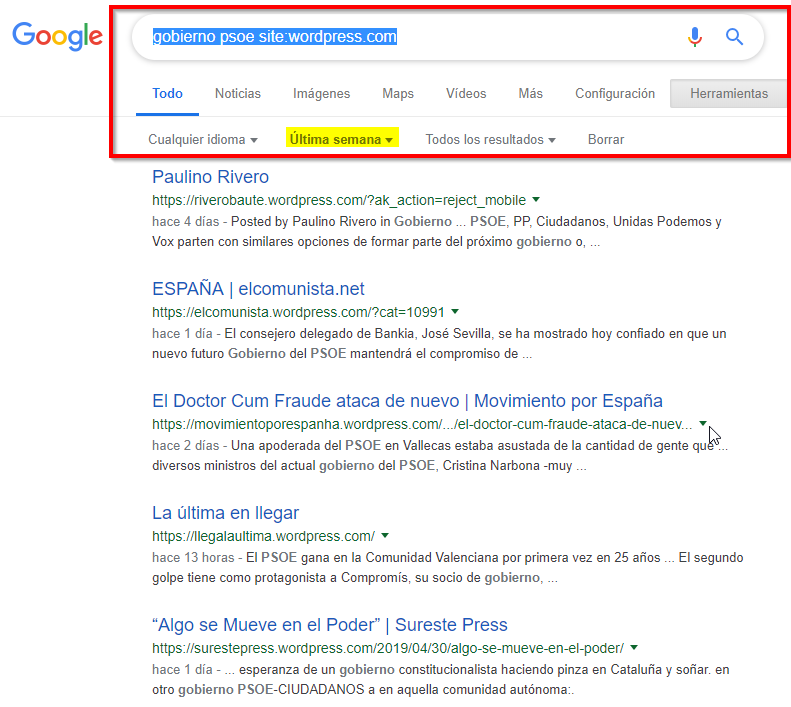The height and width of the screenshot is (707, 791).
Task: Open arrow next to riverobaute.wordpress.com URL
Action: tap(536, 200)
